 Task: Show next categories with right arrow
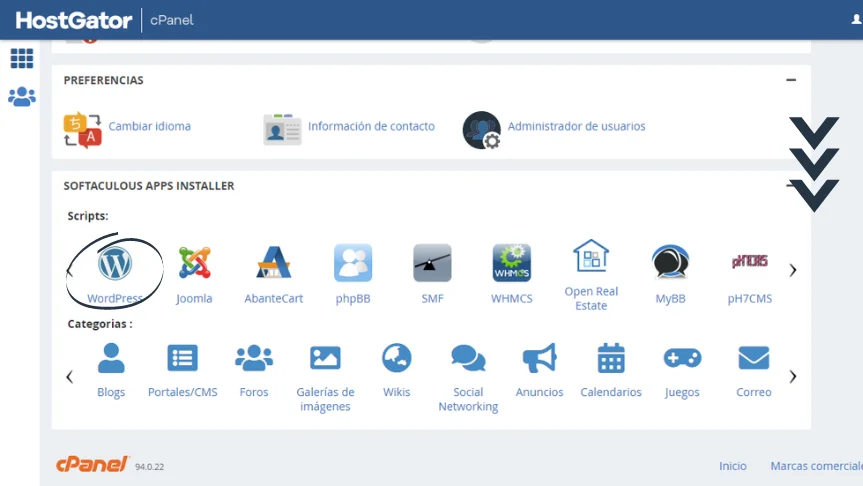click(793, 376)
